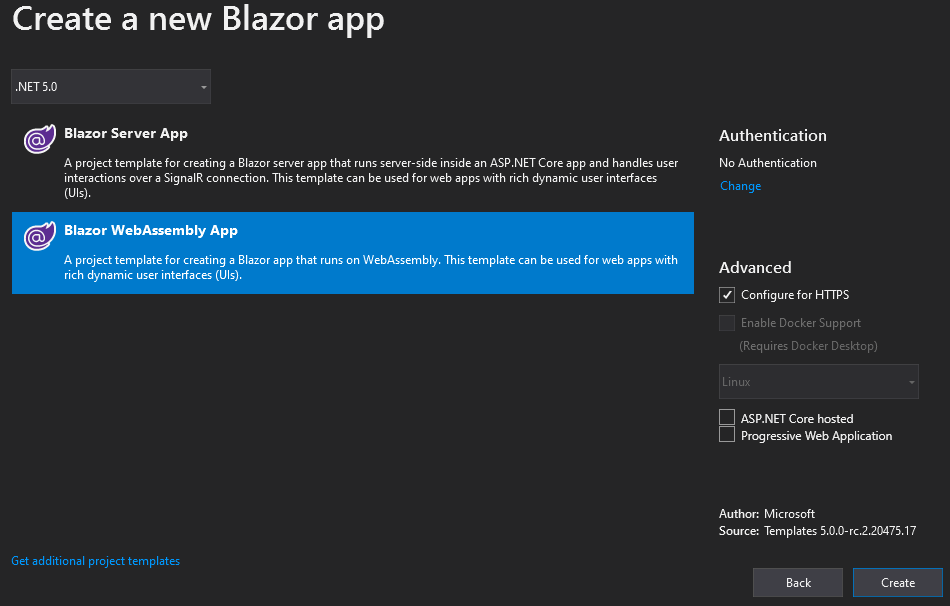Select the Blazor Server App title
The width and height of the screenshot is (950, 606).
tap(126, 133)
